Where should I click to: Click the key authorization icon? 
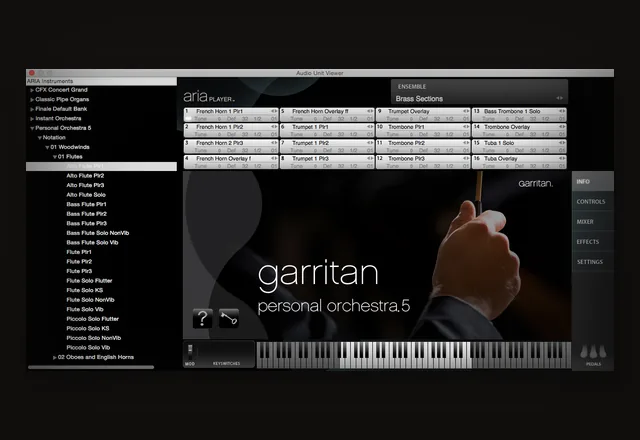(229, 318)
